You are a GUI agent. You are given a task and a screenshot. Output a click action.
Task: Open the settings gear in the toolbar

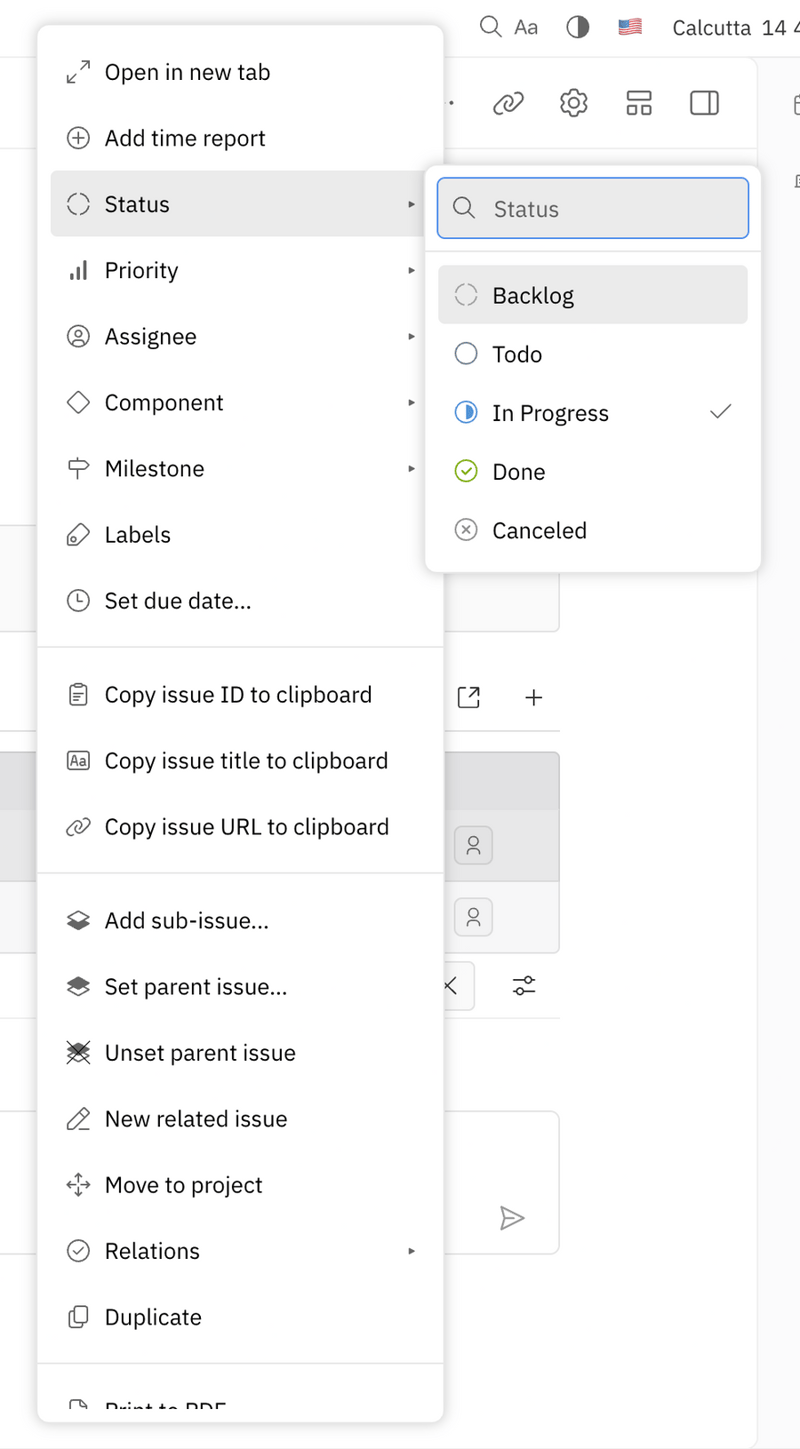(x=573, y=103)
